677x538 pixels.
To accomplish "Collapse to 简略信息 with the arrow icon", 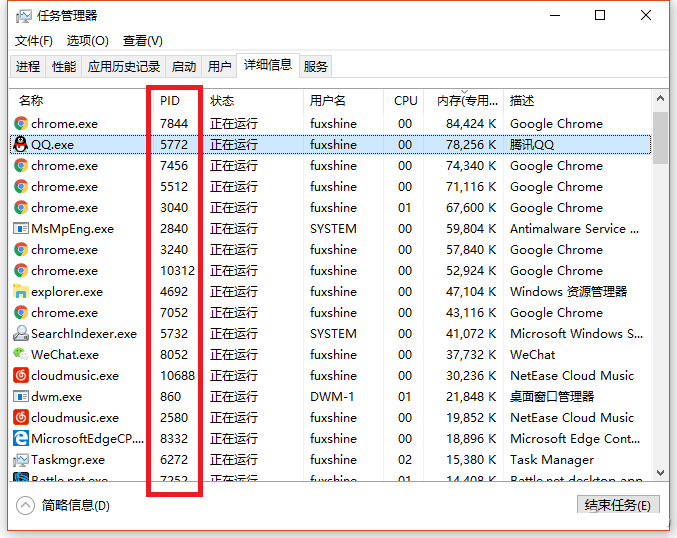I will click(25, 506).
